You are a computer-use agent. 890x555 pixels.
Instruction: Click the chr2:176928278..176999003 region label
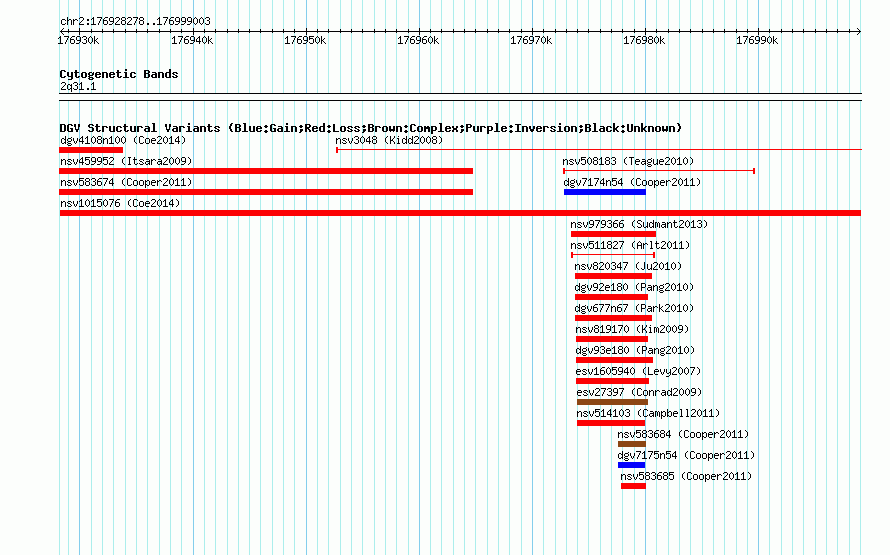coord(135,21)
